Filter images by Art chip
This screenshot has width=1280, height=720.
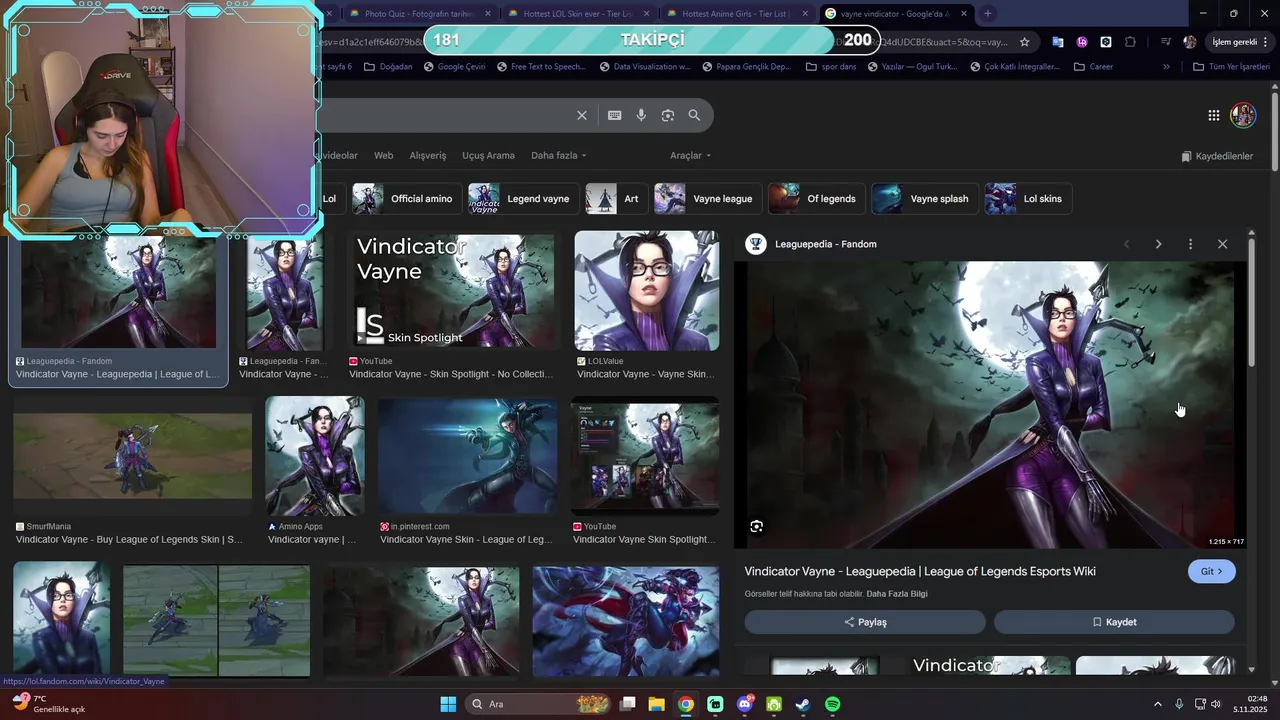[616, 199]
